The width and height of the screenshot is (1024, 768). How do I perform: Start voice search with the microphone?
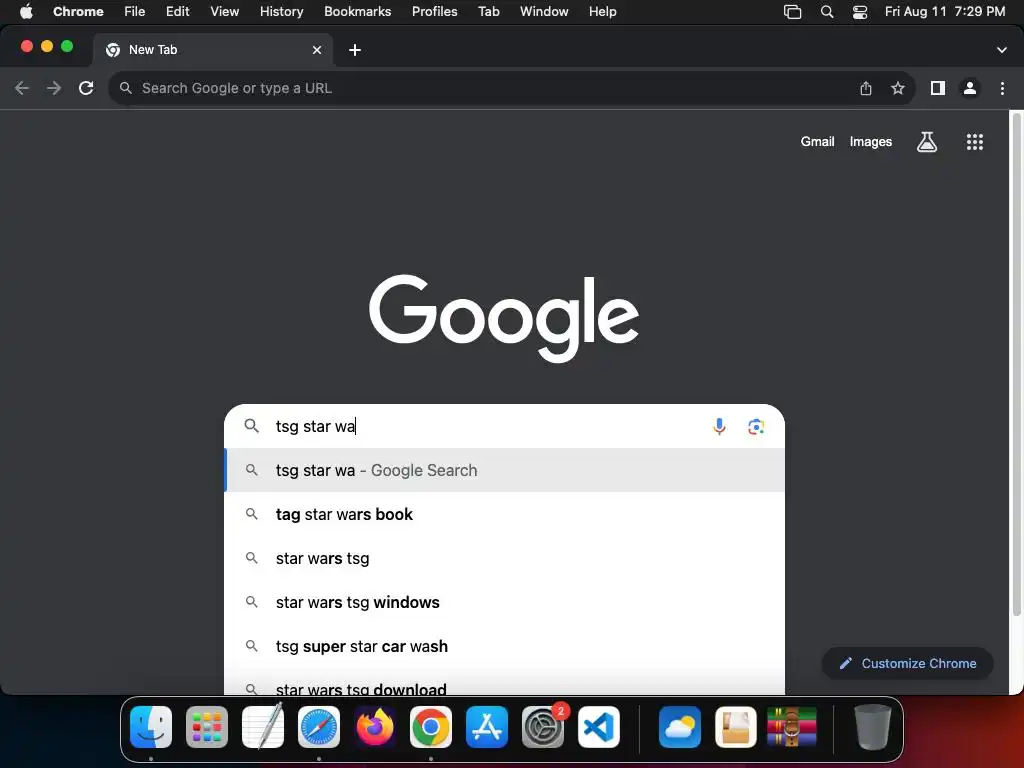pyautogui.click(x=719, y=426)
